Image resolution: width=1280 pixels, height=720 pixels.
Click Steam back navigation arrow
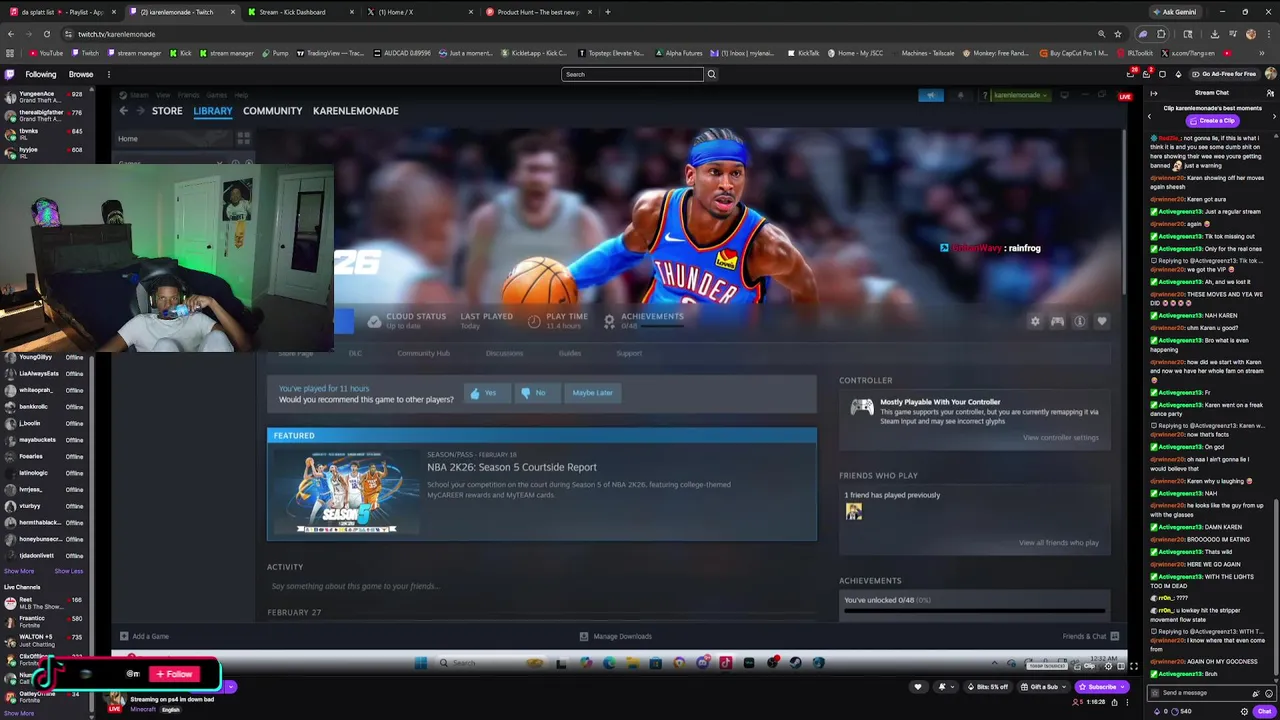(124, 111)
